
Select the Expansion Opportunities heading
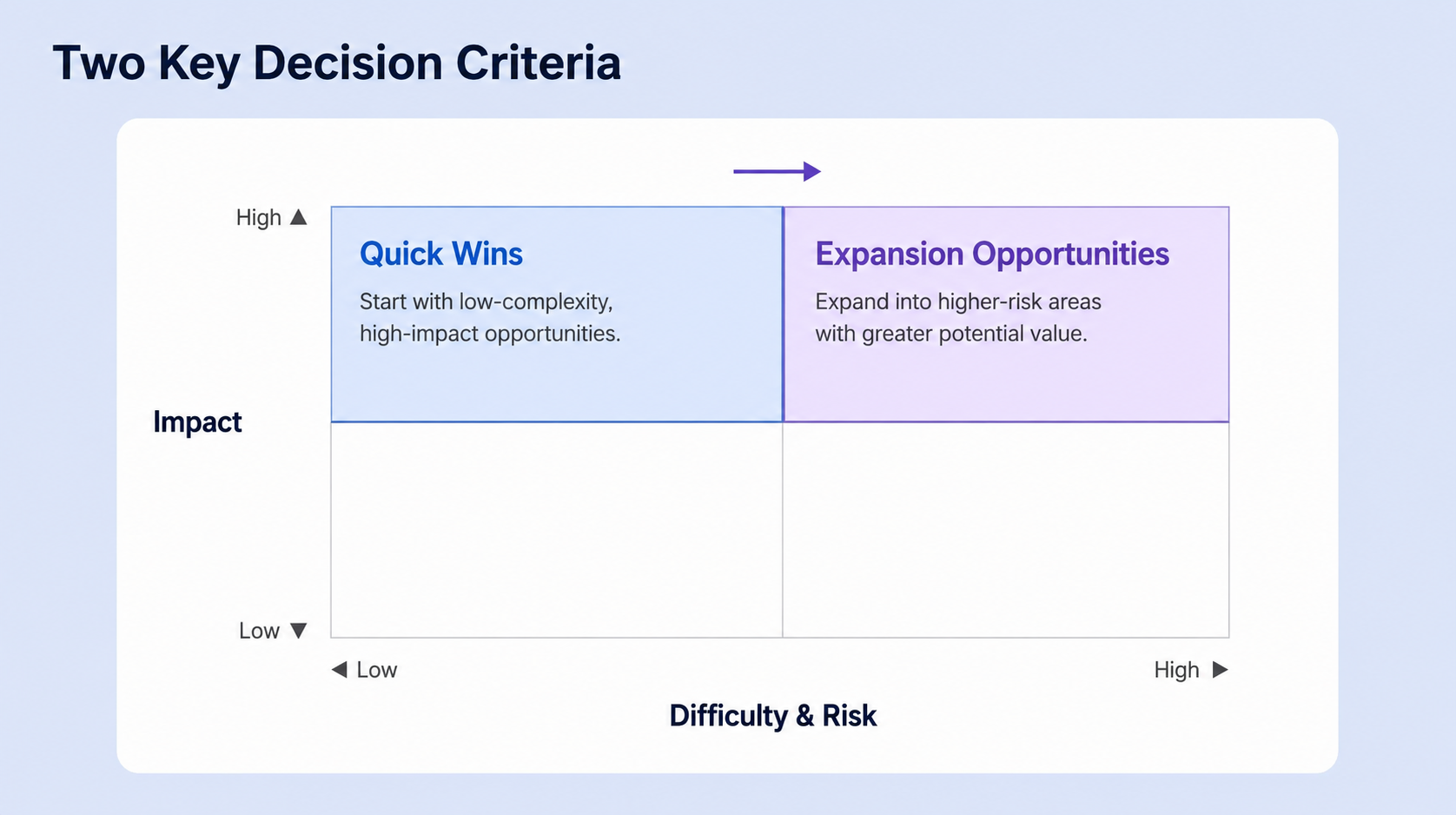click(x=992, y=254)
